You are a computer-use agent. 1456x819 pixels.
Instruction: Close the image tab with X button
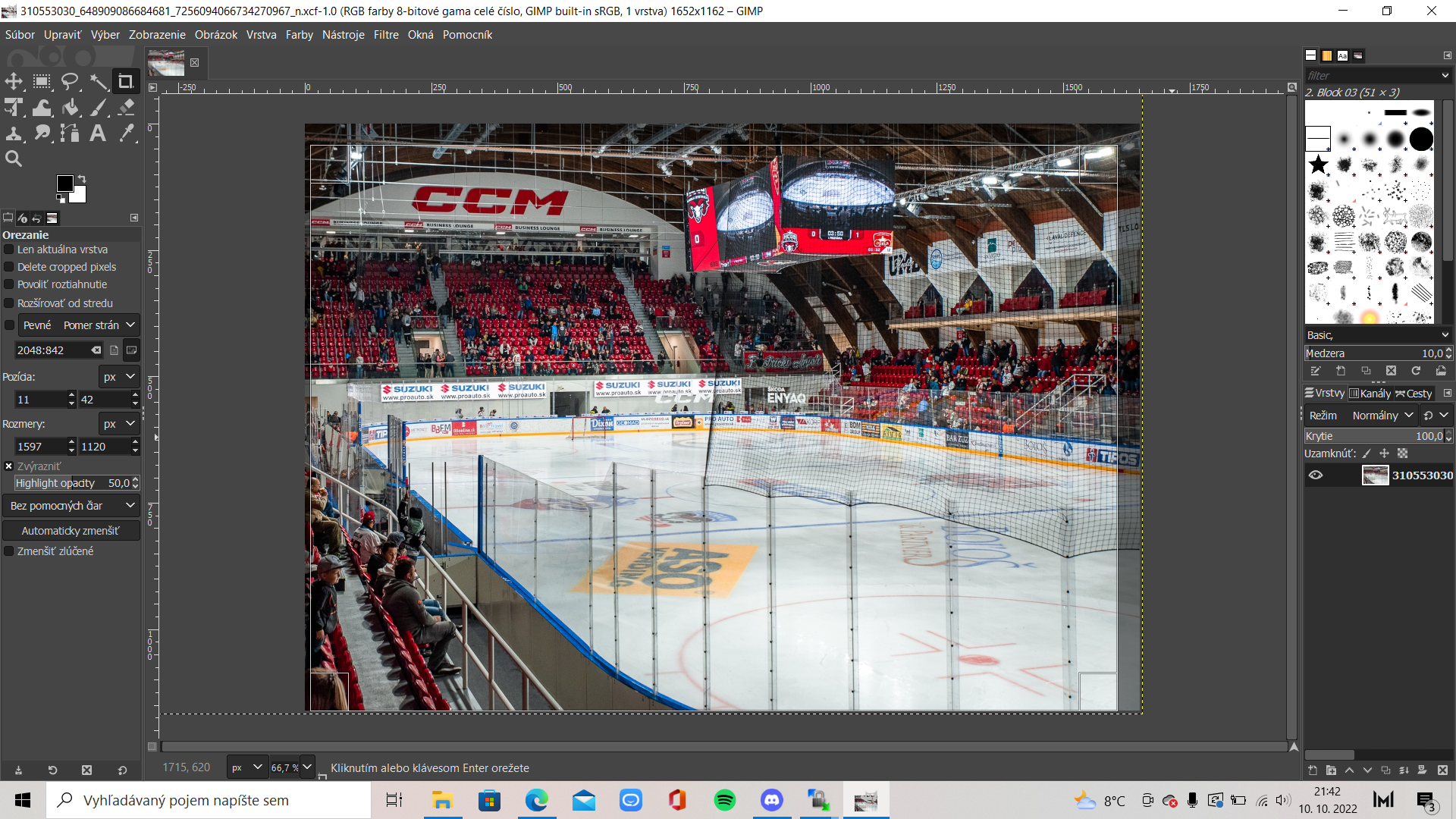point(194,63)
